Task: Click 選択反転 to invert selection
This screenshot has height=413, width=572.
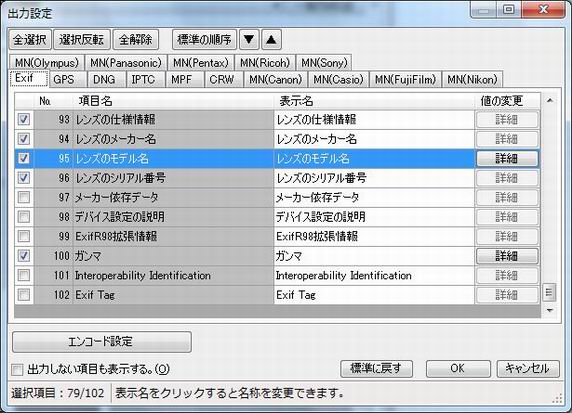Action: click(82, 39)
